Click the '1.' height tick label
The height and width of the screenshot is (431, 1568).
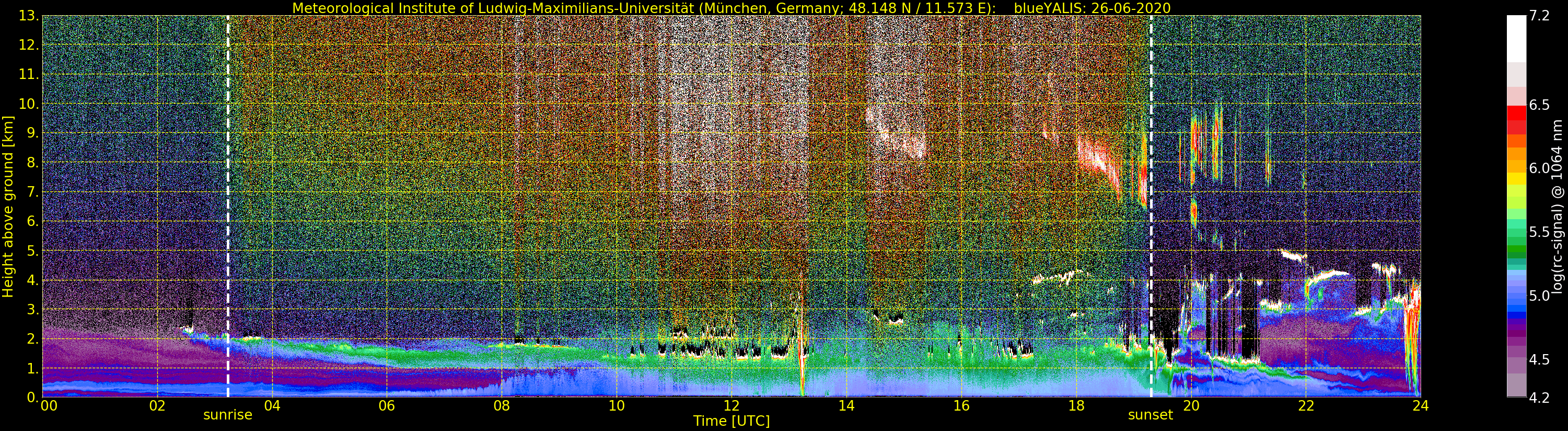click(x=33, y=368)
